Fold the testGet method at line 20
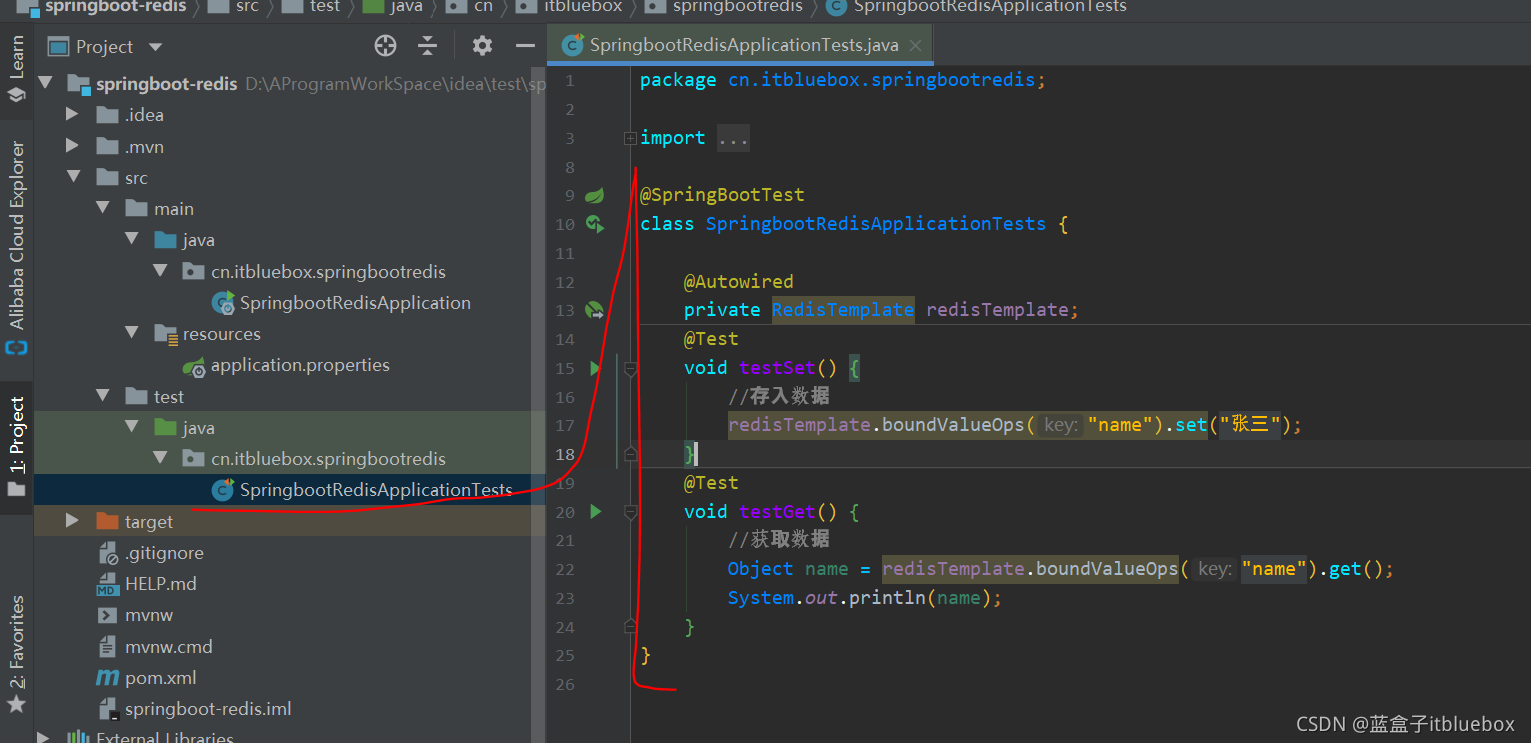1531x743 pixels. click(x=630, y=512)
